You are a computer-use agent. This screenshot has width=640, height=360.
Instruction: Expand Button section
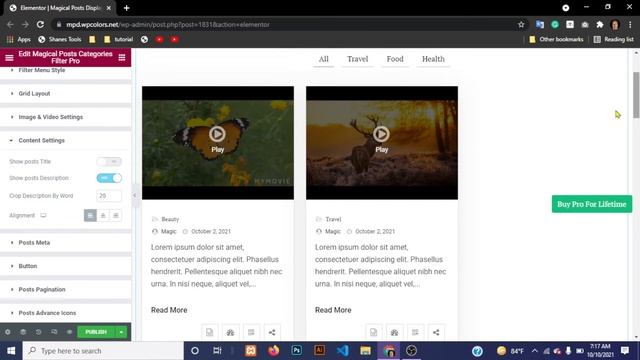coord(65,266)
